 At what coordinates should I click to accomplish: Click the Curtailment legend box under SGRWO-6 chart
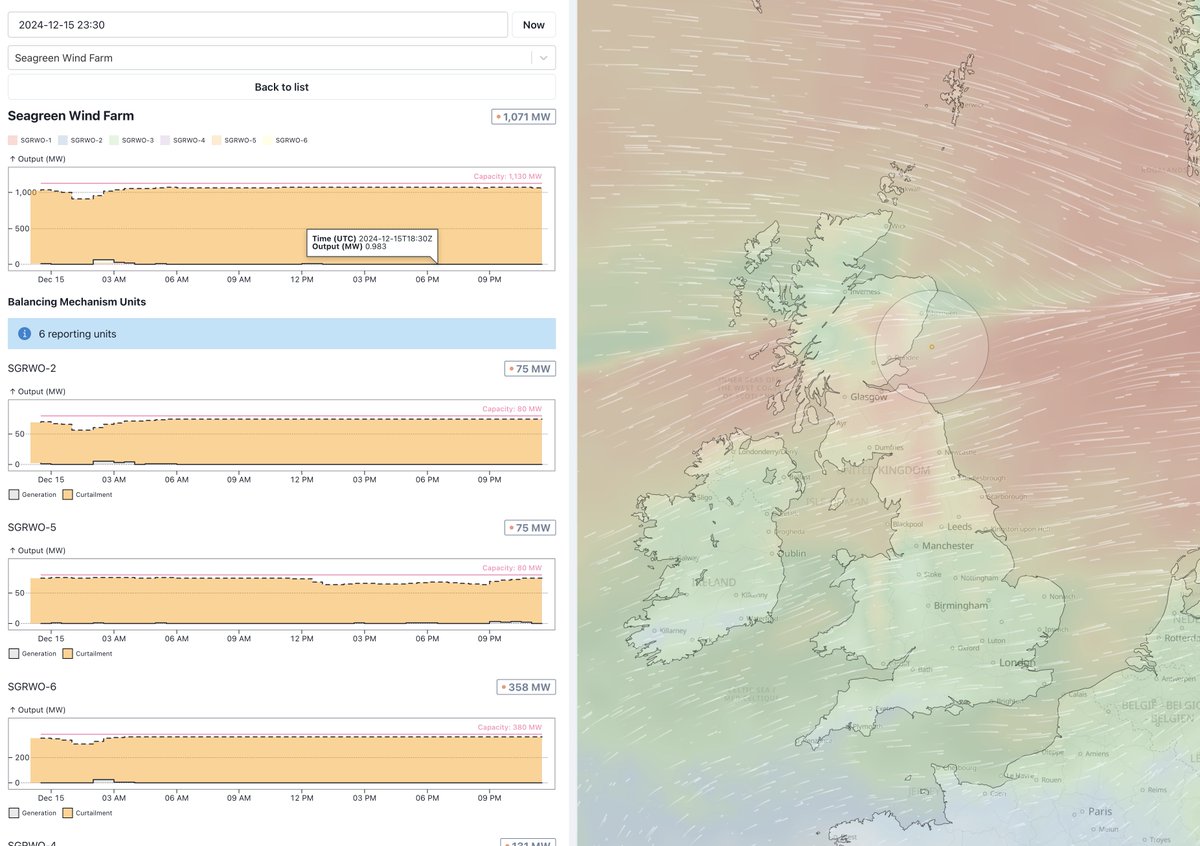pos(68,812)
